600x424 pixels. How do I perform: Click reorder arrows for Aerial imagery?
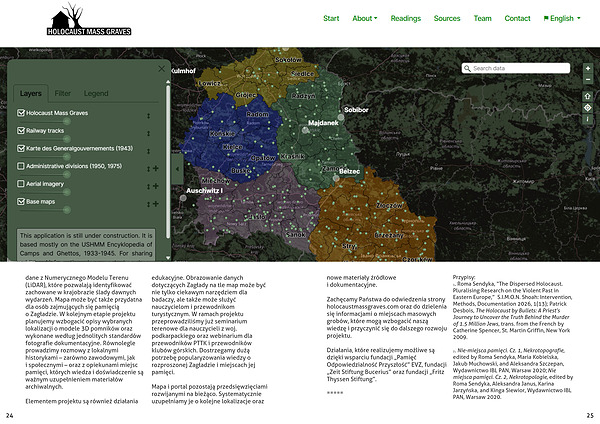(148, 187)
